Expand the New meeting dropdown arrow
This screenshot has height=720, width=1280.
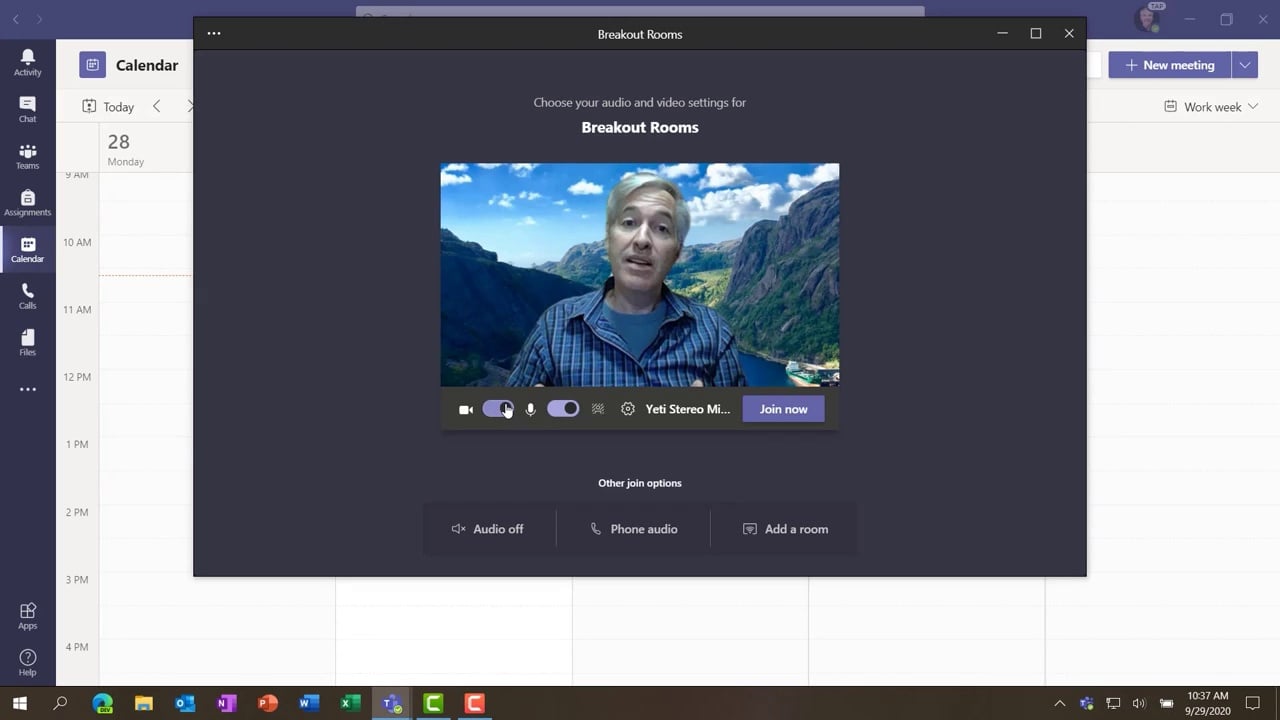click(1245, 65)
